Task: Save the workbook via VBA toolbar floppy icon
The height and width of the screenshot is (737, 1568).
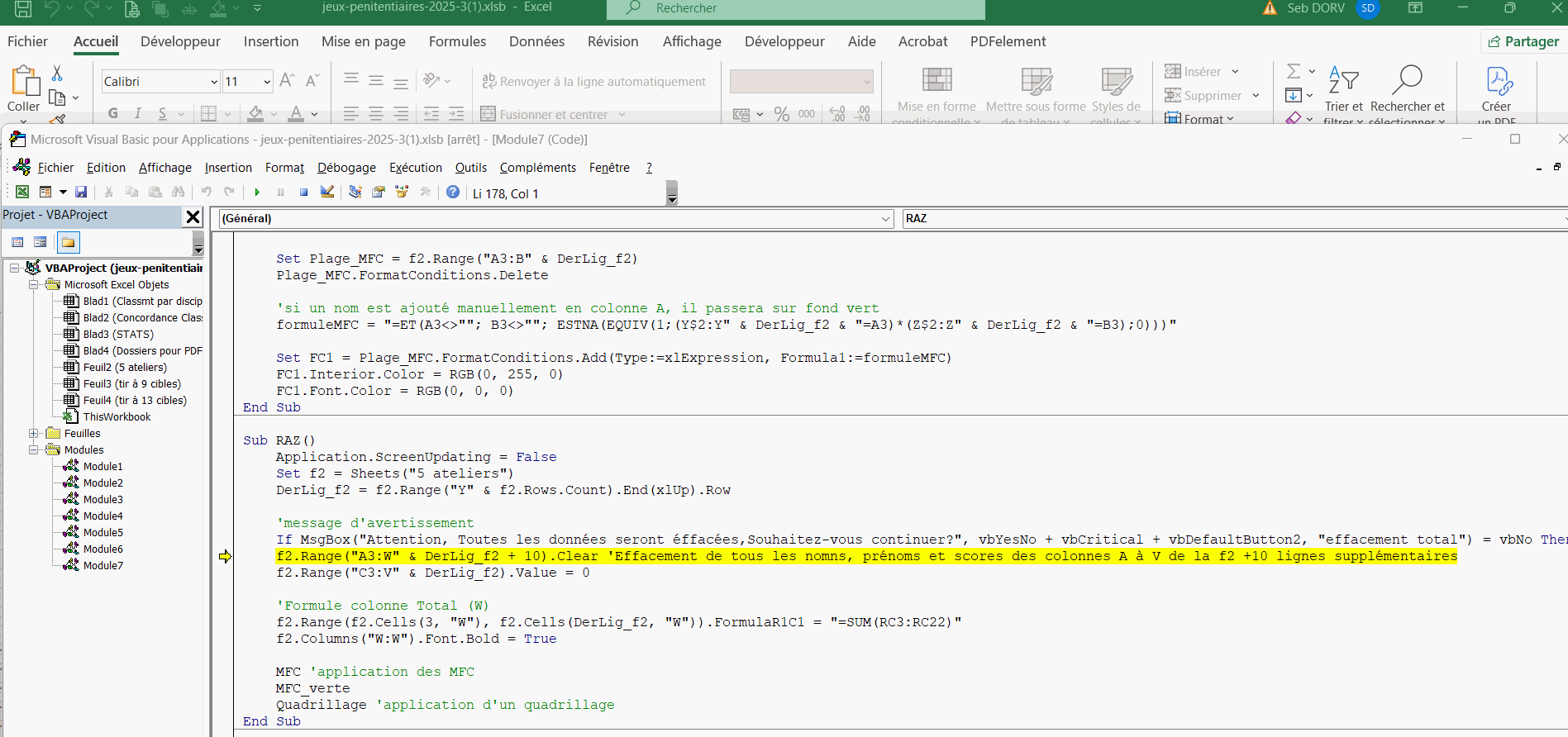Action: click(81, 193)
